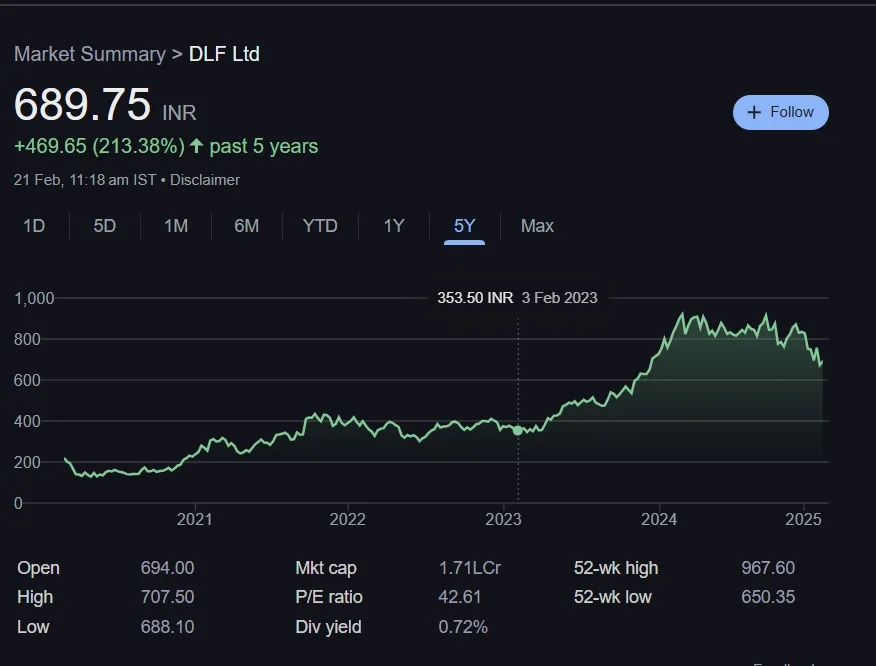Click the 52-wk high label
The image size is (876, 666).
(x=616, y=568)
